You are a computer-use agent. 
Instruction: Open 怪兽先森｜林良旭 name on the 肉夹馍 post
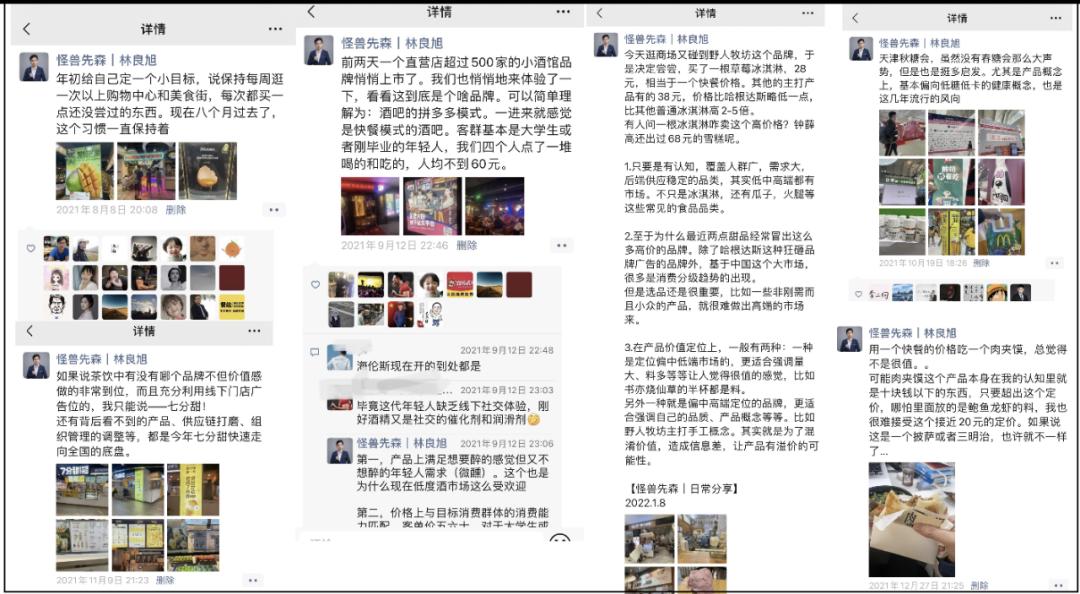click(913, 332)
